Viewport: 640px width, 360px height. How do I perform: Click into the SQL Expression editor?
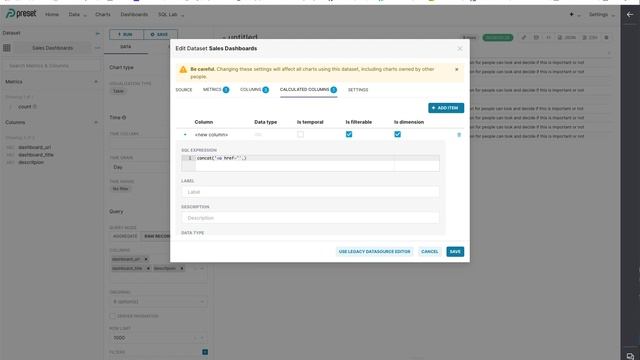tap(310, 163)
